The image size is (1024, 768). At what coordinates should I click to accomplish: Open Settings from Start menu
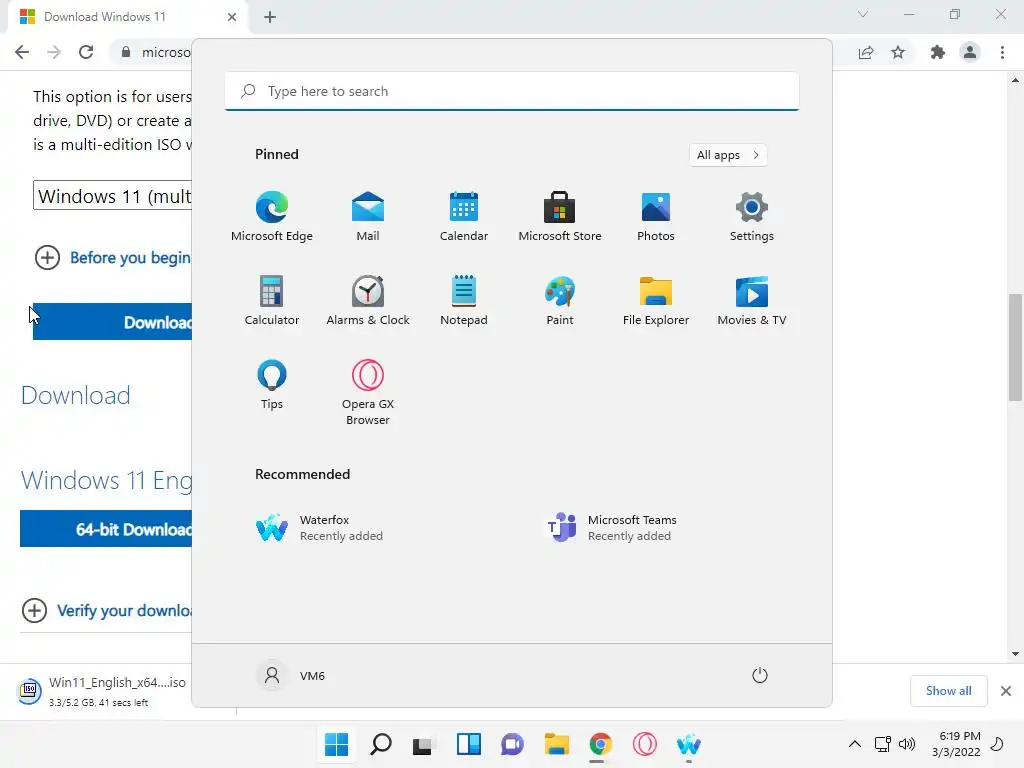[x=752, y=217]
